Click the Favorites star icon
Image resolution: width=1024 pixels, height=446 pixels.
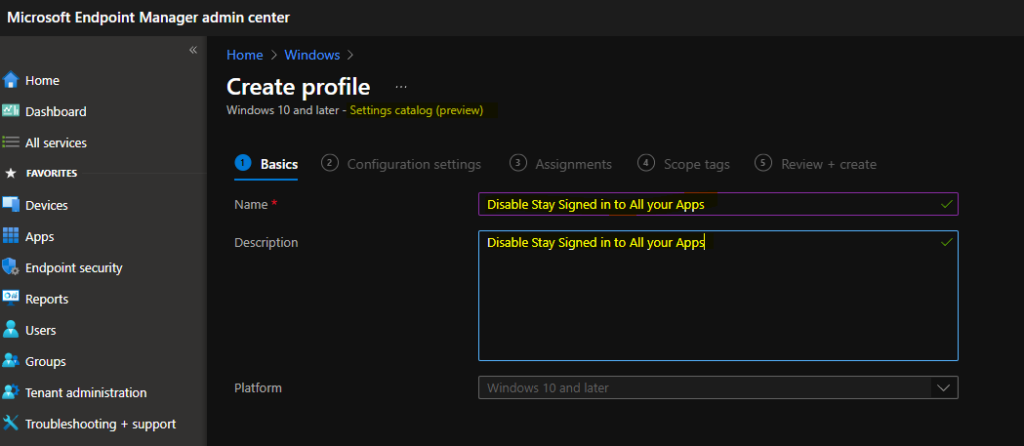click(10, 174)
